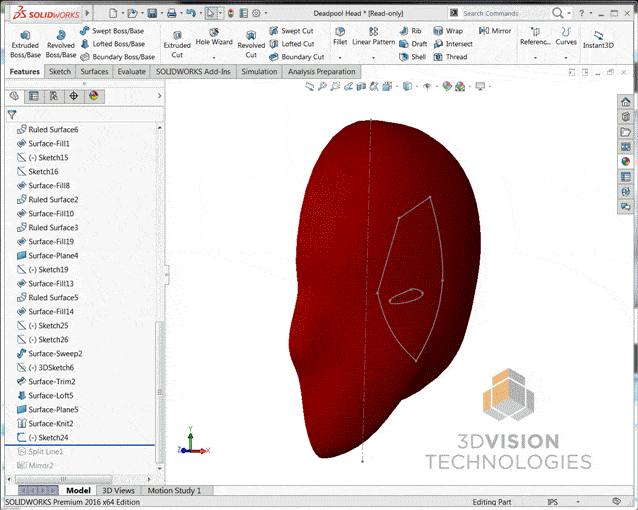Click the feature tree vertical scrollbar
This screenshot has height=510, width=638.
160,393
